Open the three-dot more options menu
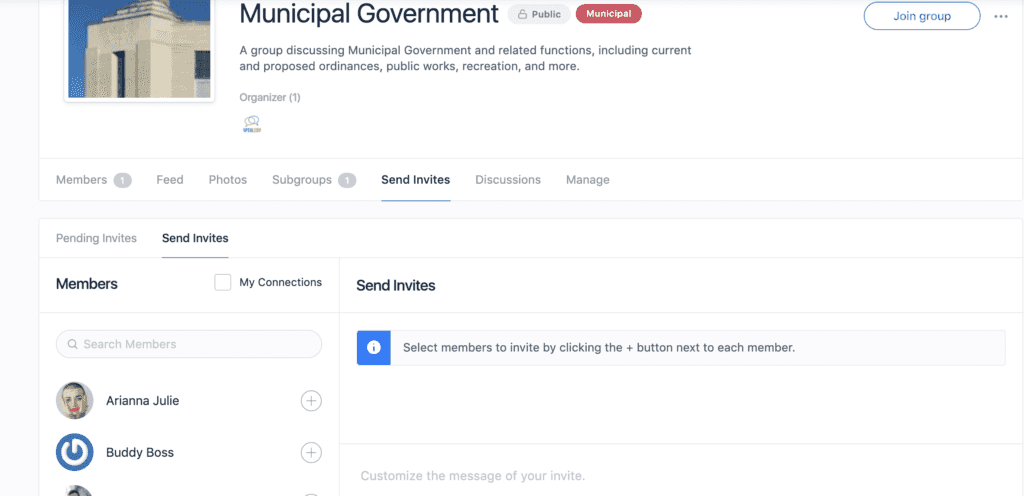Viewport: 1024px width, 496px height. pos(1000,16)
